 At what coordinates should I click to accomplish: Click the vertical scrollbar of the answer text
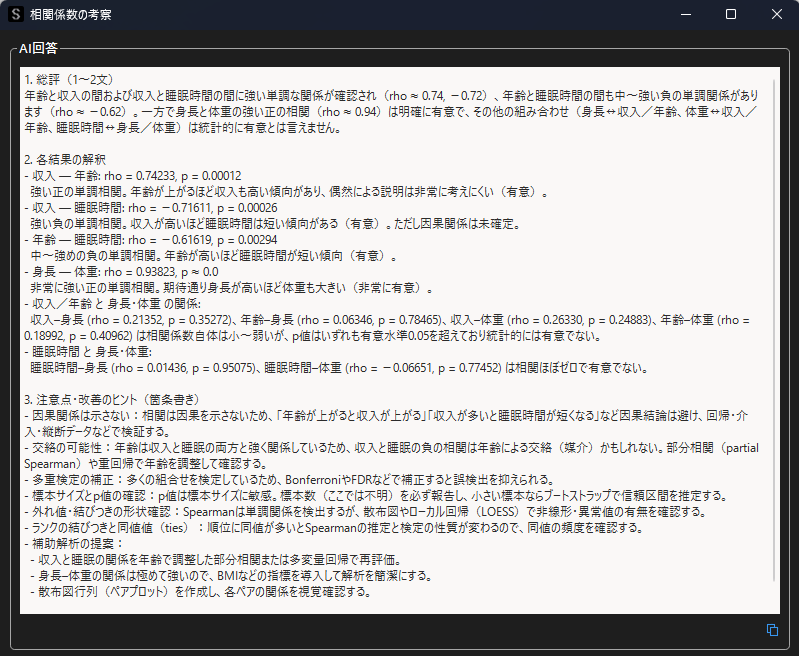(774, 330)
